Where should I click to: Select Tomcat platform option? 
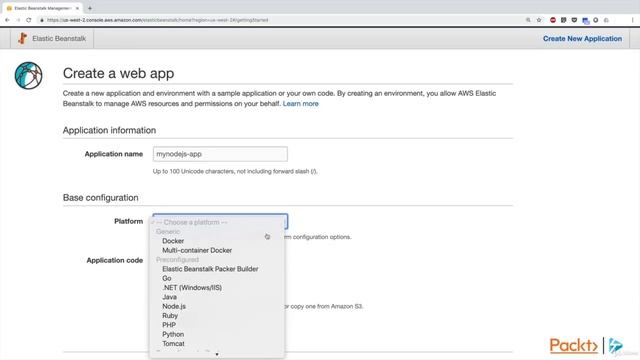pyautogui.click(x=173, y=344)
